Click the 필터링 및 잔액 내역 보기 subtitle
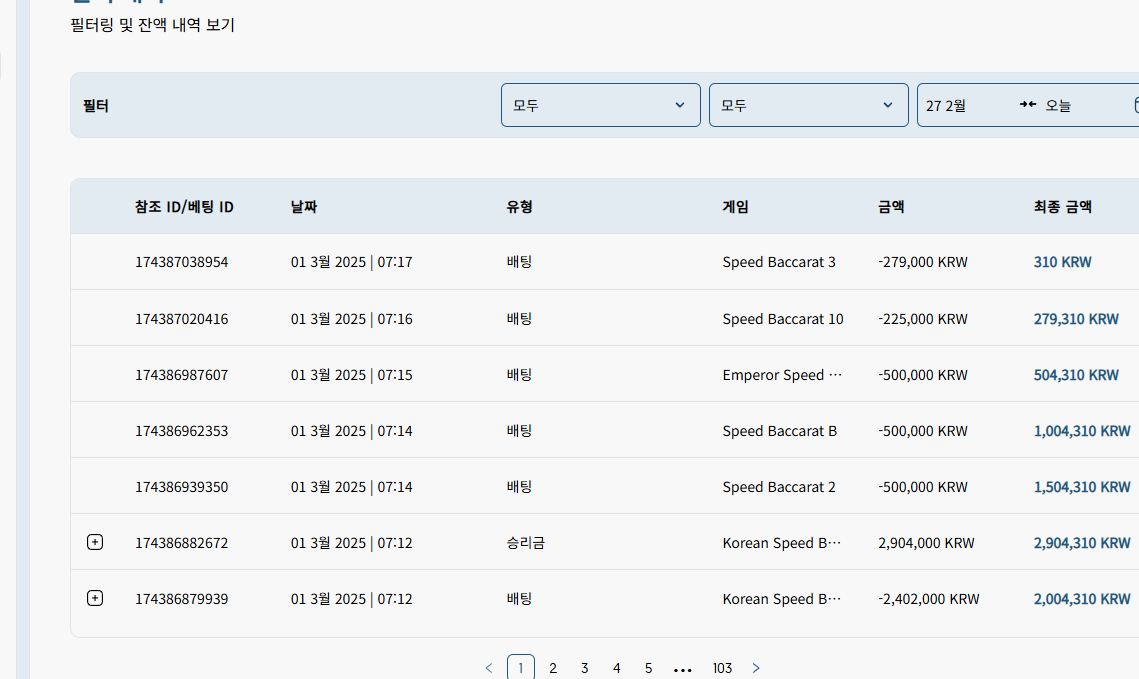The height and width of the screenshot is (679, 1139). click(x=153, y=25)
